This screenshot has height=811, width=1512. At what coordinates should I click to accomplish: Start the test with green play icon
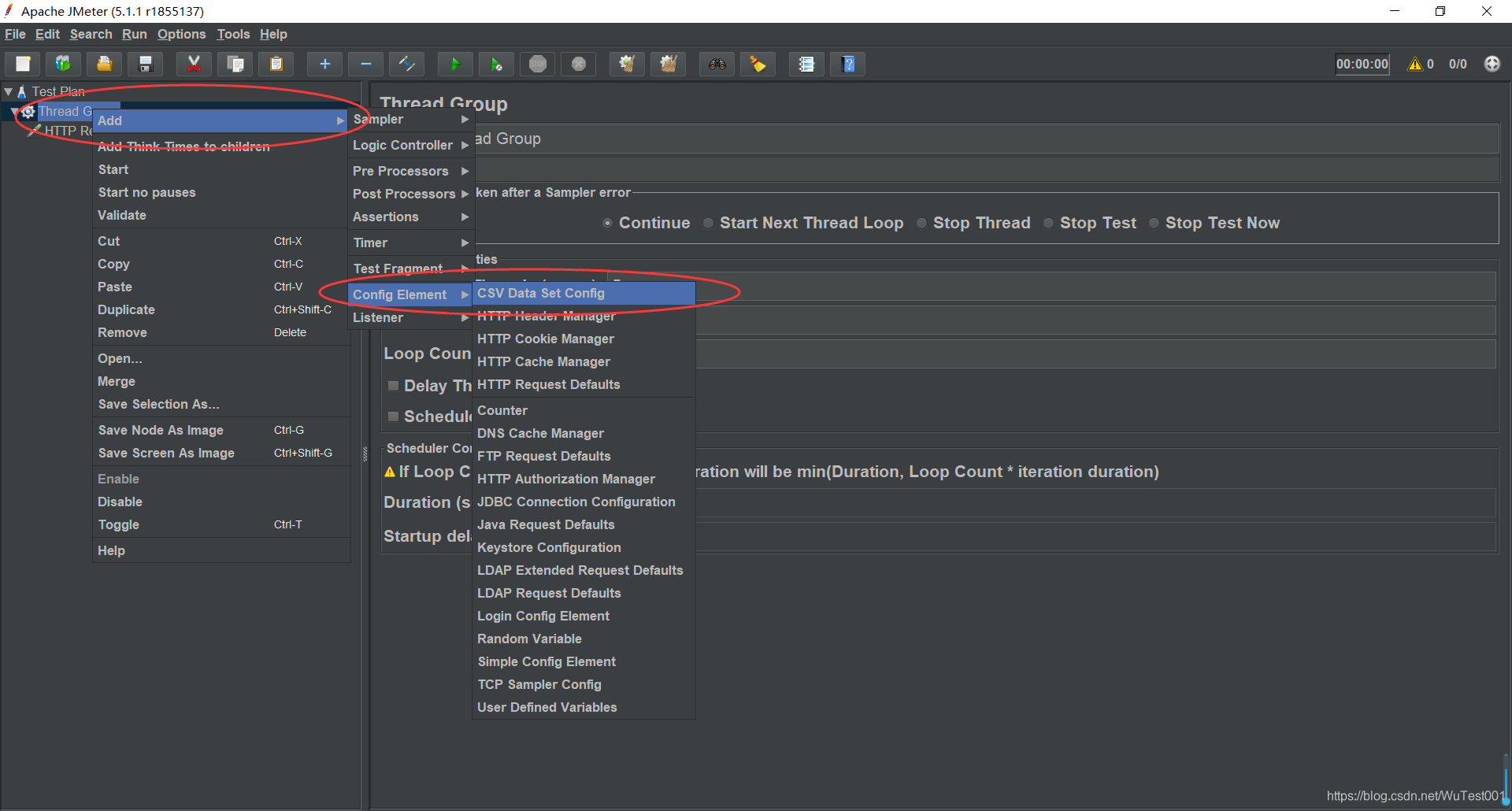[455, 64]
